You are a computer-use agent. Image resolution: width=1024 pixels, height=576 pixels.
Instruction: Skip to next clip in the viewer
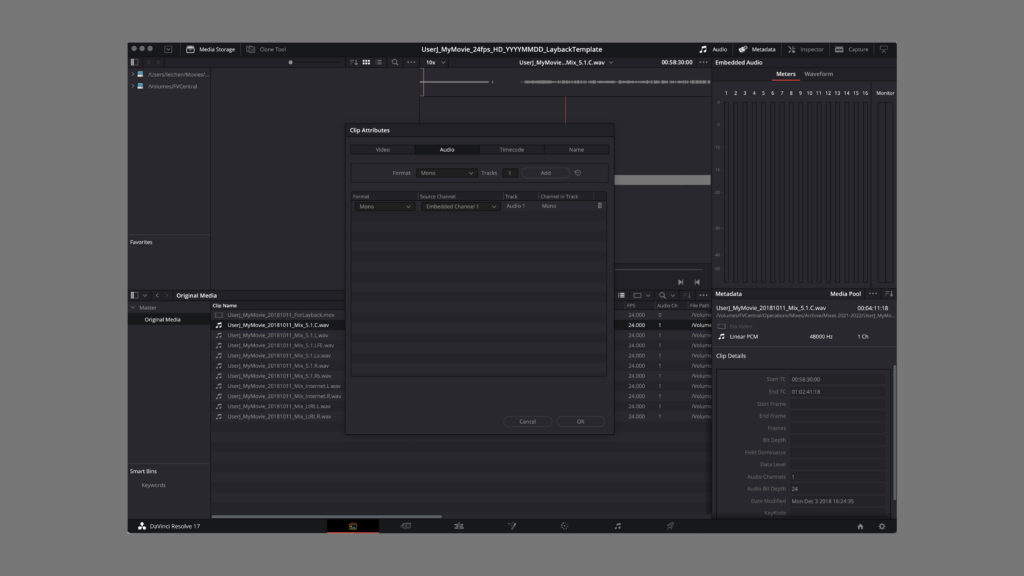(680, 282)
